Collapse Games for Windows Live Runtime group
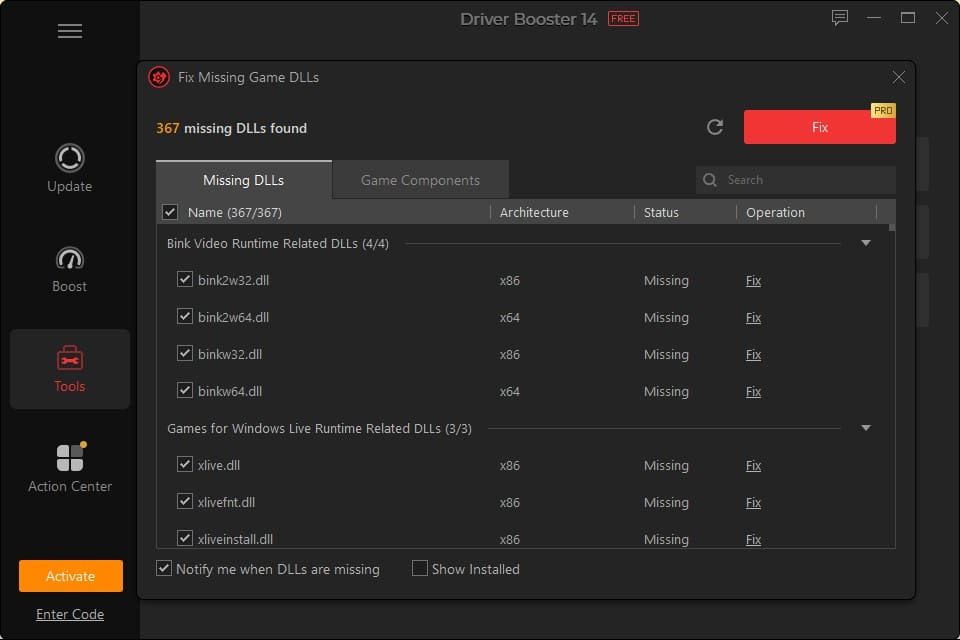The image size is (960, 640). [866, 428]
